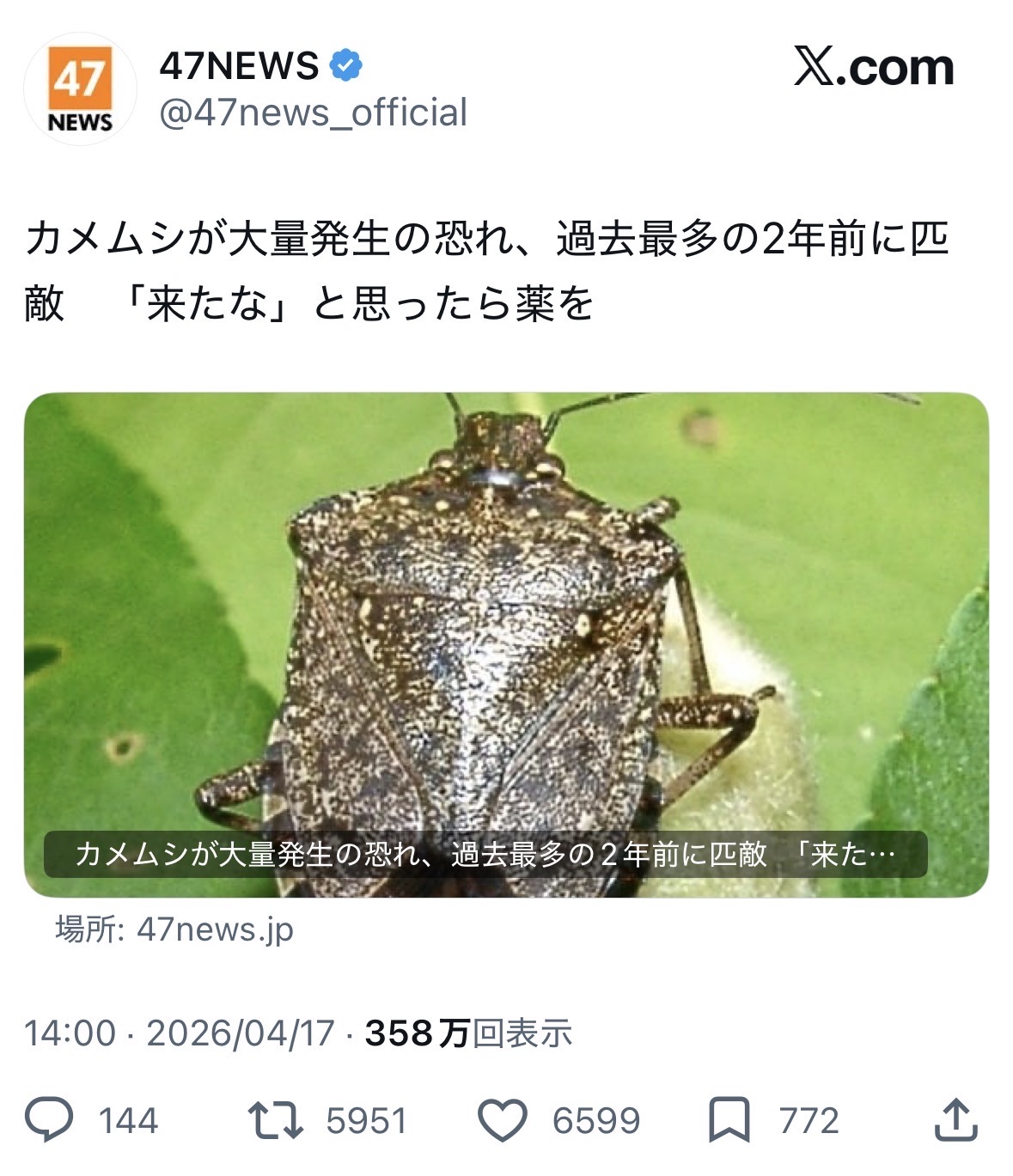Like the post with the heart icon

click(x=502, y=1121)
